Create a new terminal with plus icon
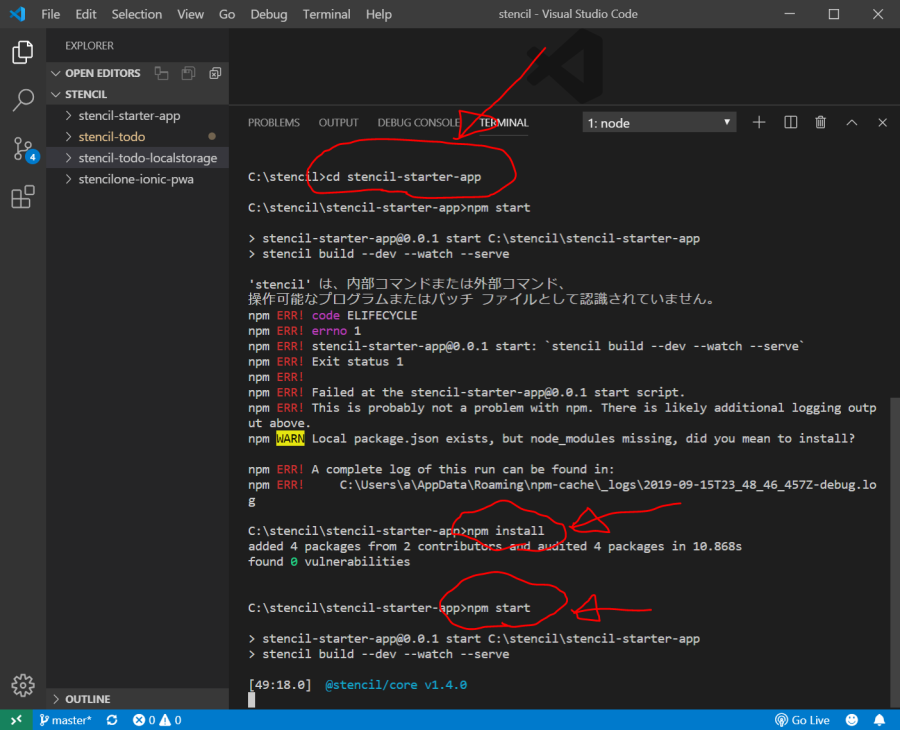The height and width of the screenshot is (730, 900). (x=759, y=122)
